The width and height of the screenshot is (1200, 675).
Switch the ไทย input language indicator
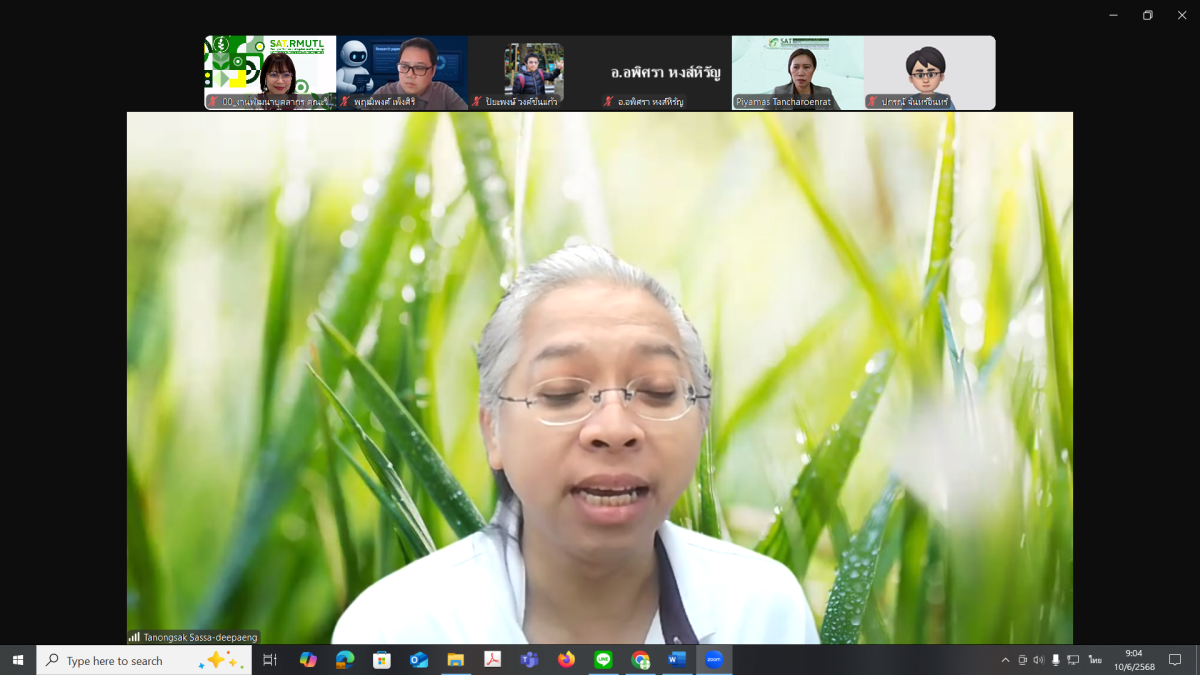point(1095,660)
